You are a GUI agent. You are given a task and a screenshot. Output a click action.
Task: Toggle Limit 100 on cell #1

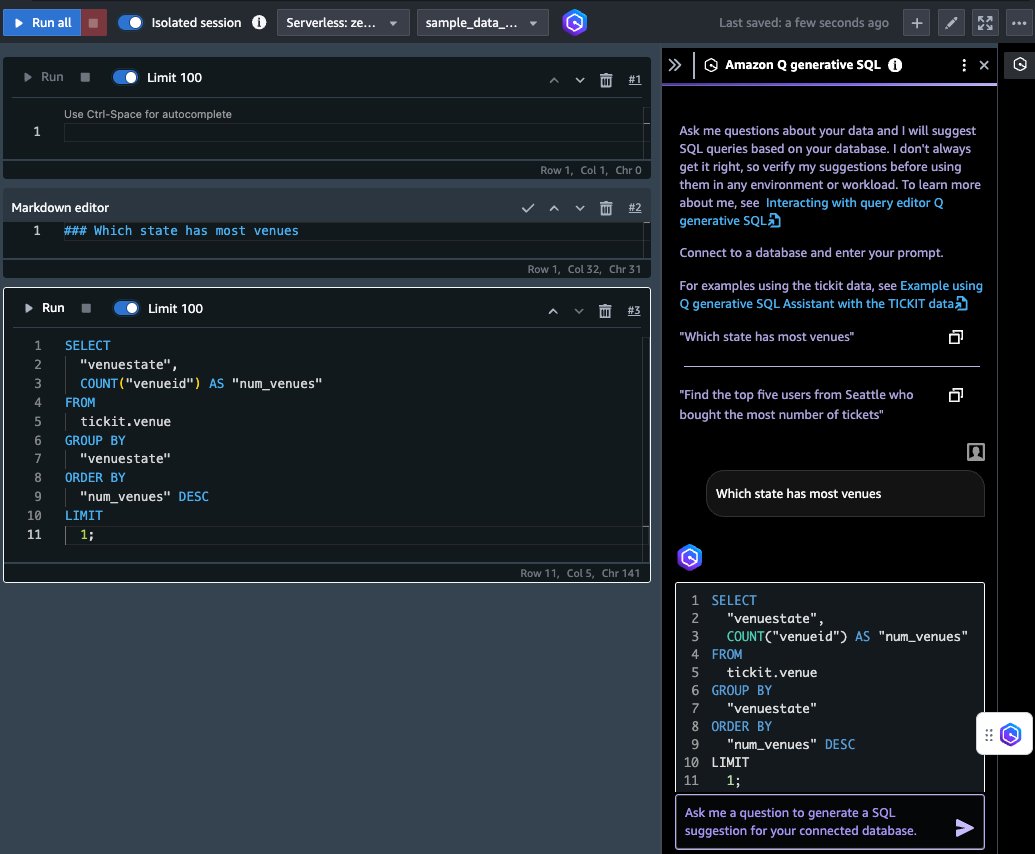point(125,77)
